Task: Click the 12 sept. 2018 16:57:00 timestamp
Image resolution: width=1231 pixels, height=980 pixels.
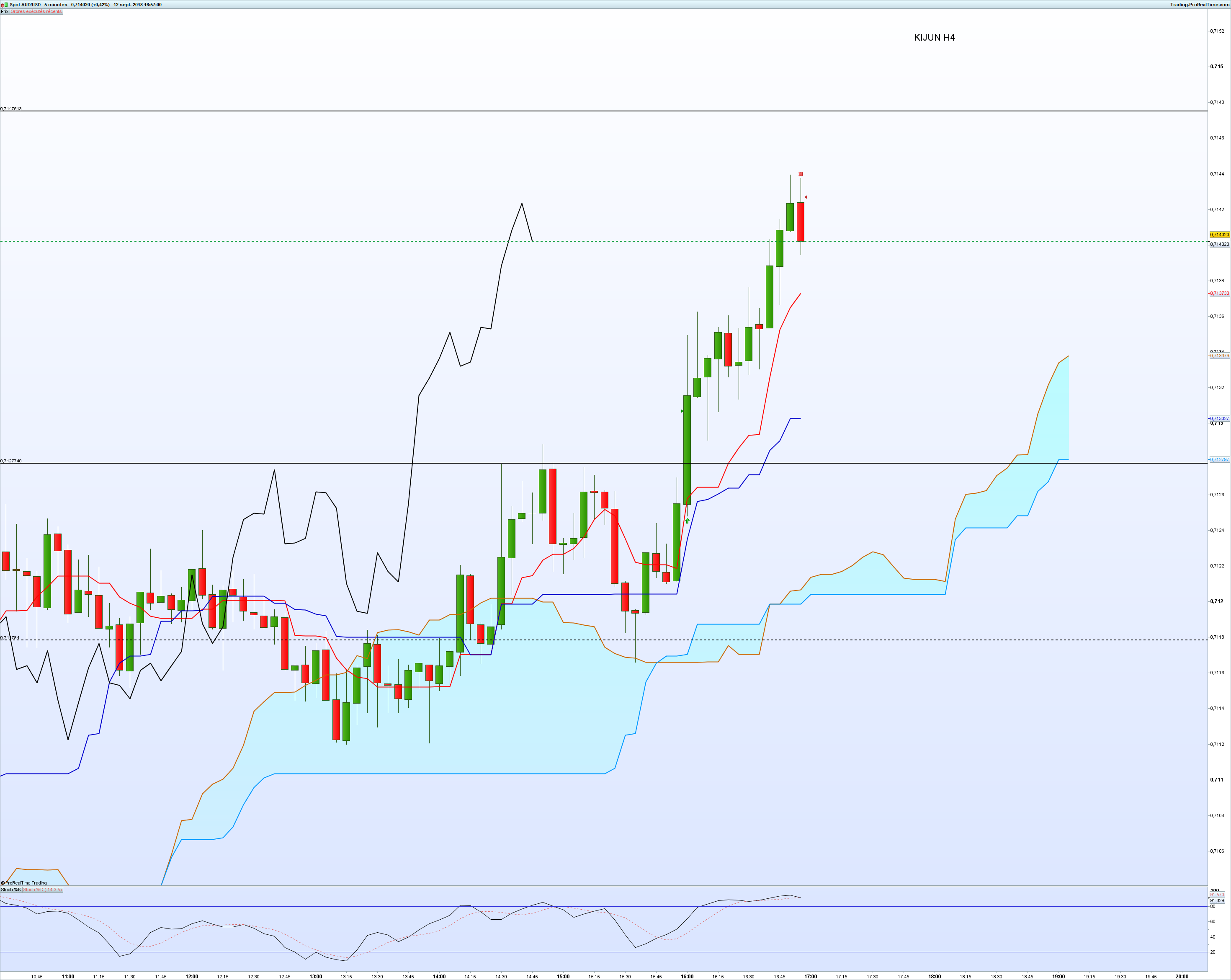Action: 138,5
